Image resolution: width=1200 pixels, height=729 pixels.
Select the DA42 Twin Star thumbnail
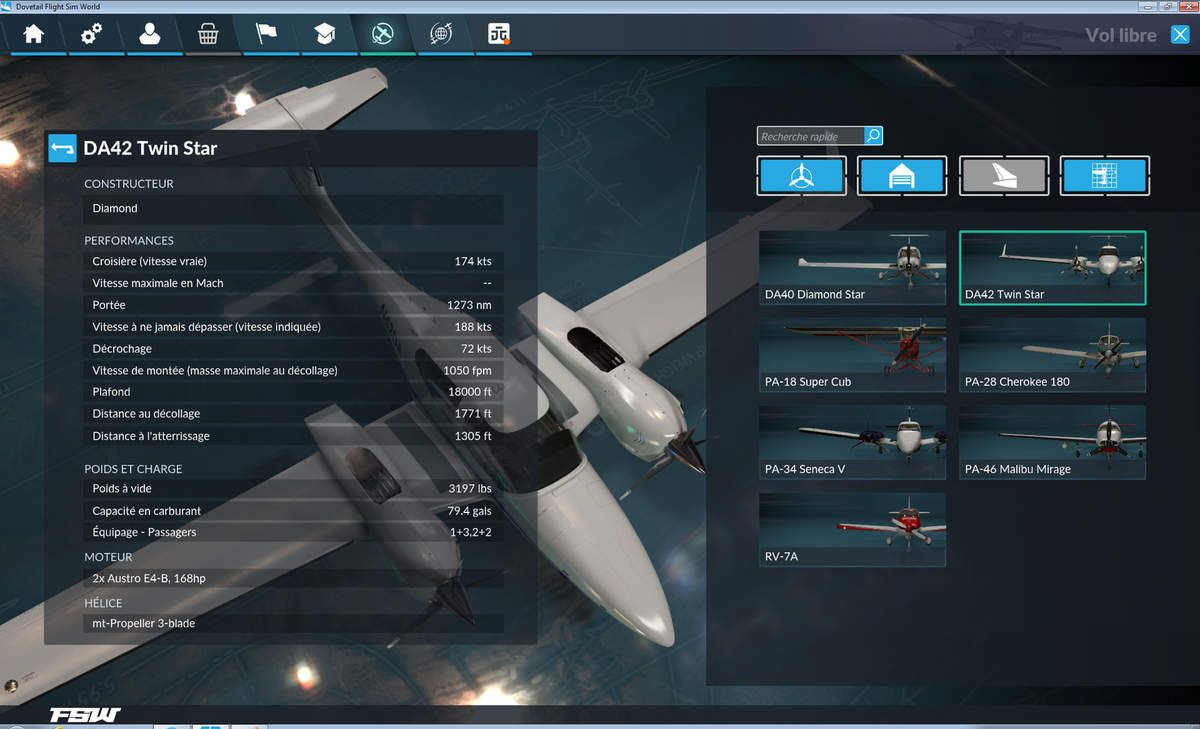coord(1053,267)
